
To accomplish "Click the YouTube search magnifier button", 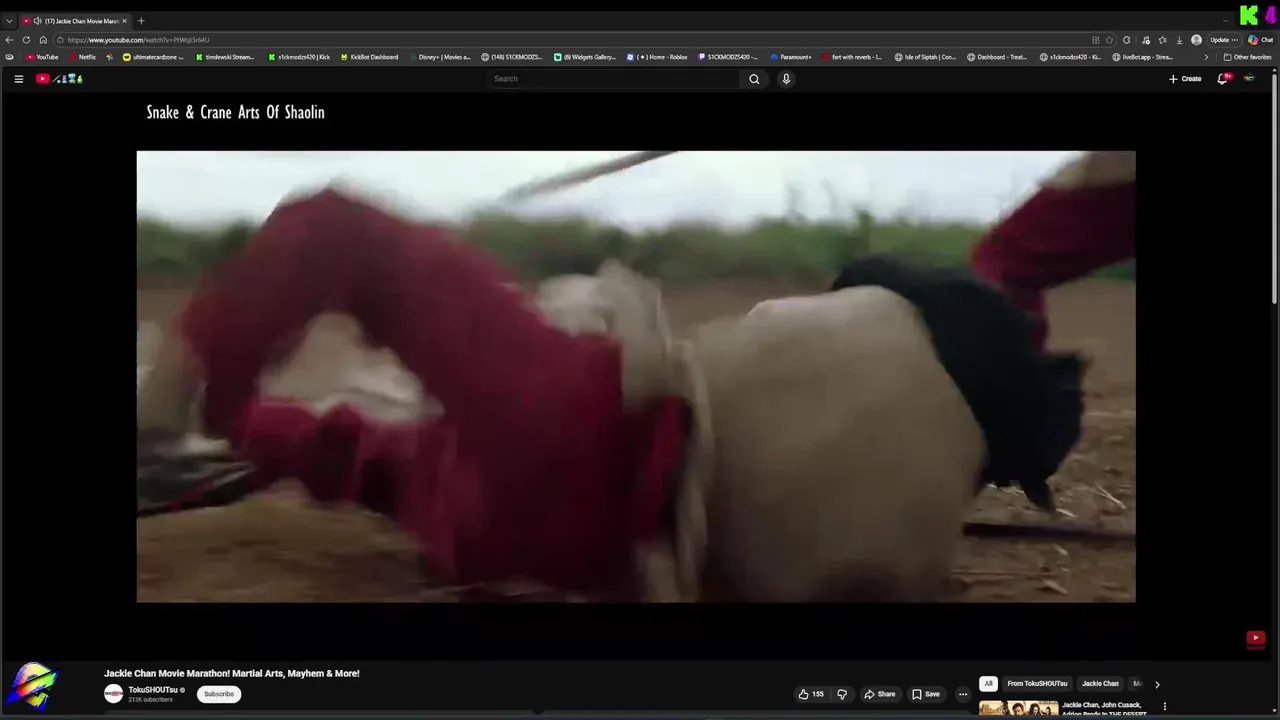I will coord(754,79).
